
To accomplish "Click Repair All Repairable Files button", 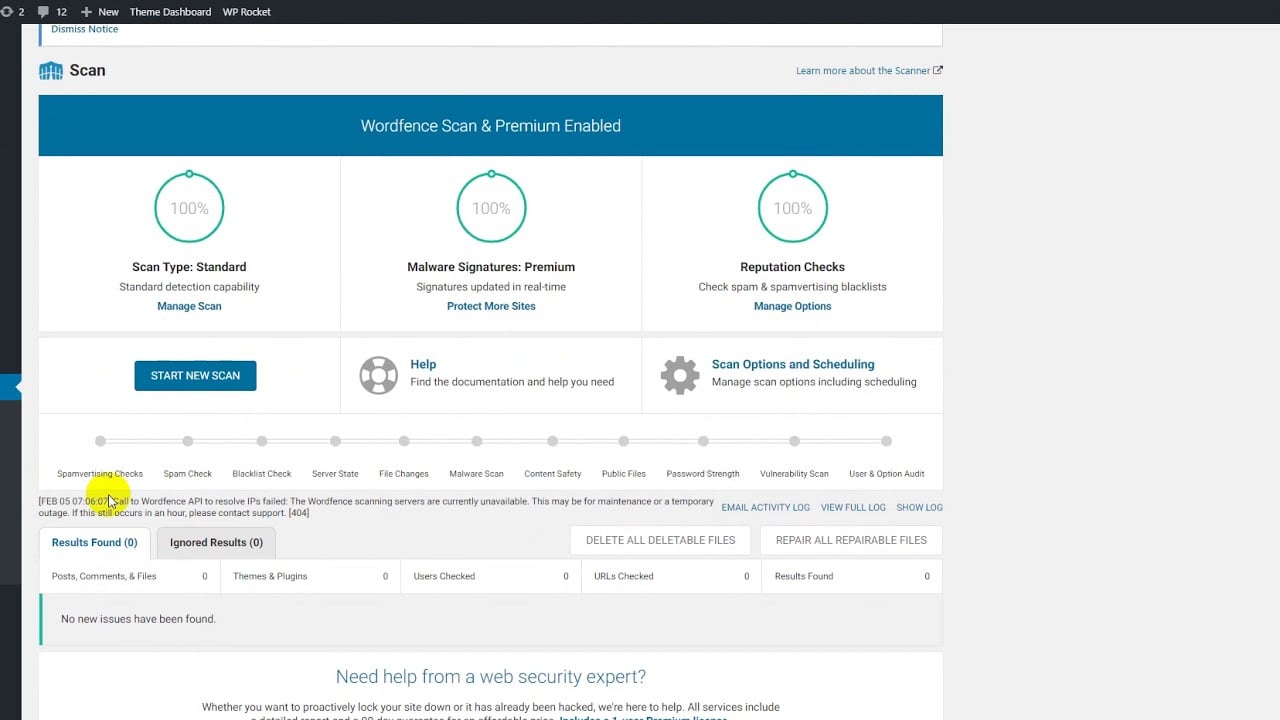I will coord(851,540).
